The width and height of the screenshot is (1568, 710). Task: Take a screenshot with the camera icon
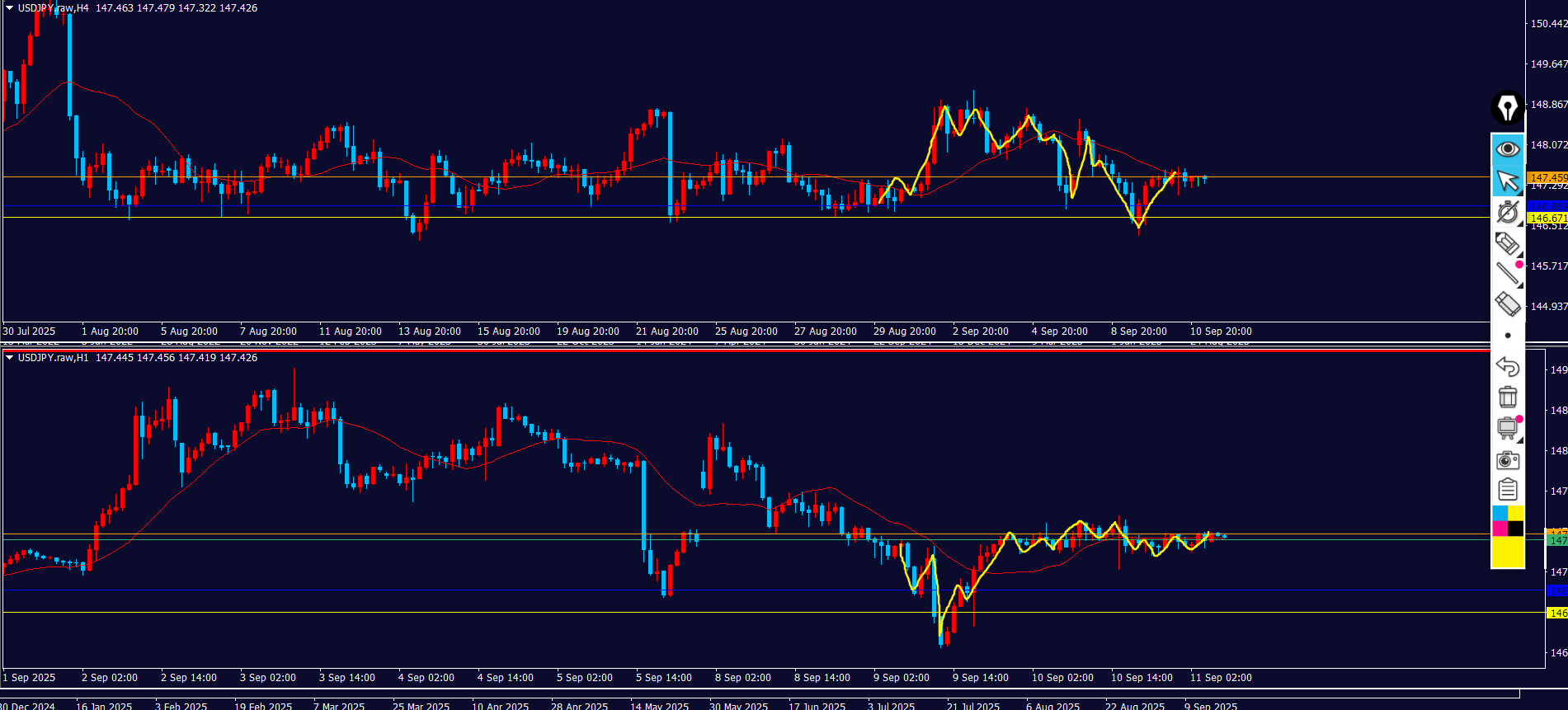coord(1508,460)
